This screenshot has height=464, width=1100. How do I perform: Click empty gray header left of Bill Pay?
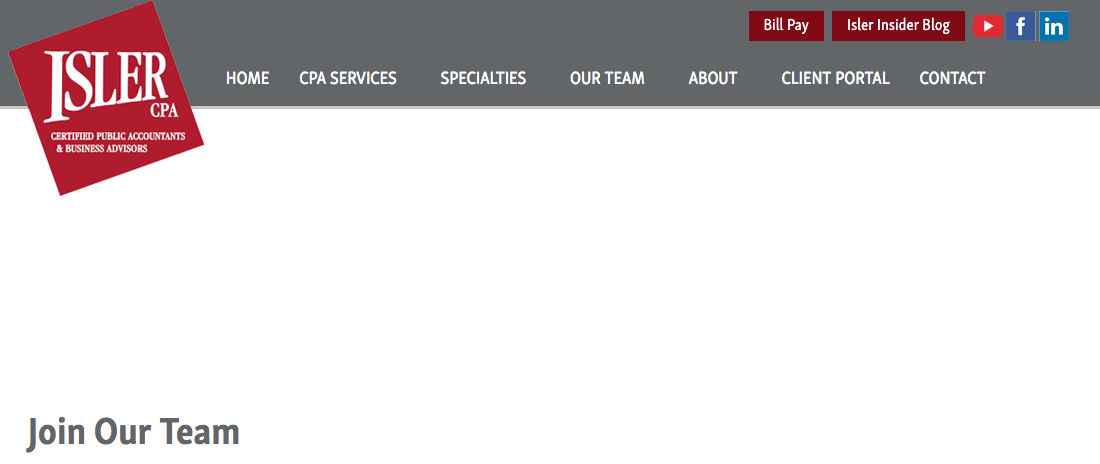point(500,26)
